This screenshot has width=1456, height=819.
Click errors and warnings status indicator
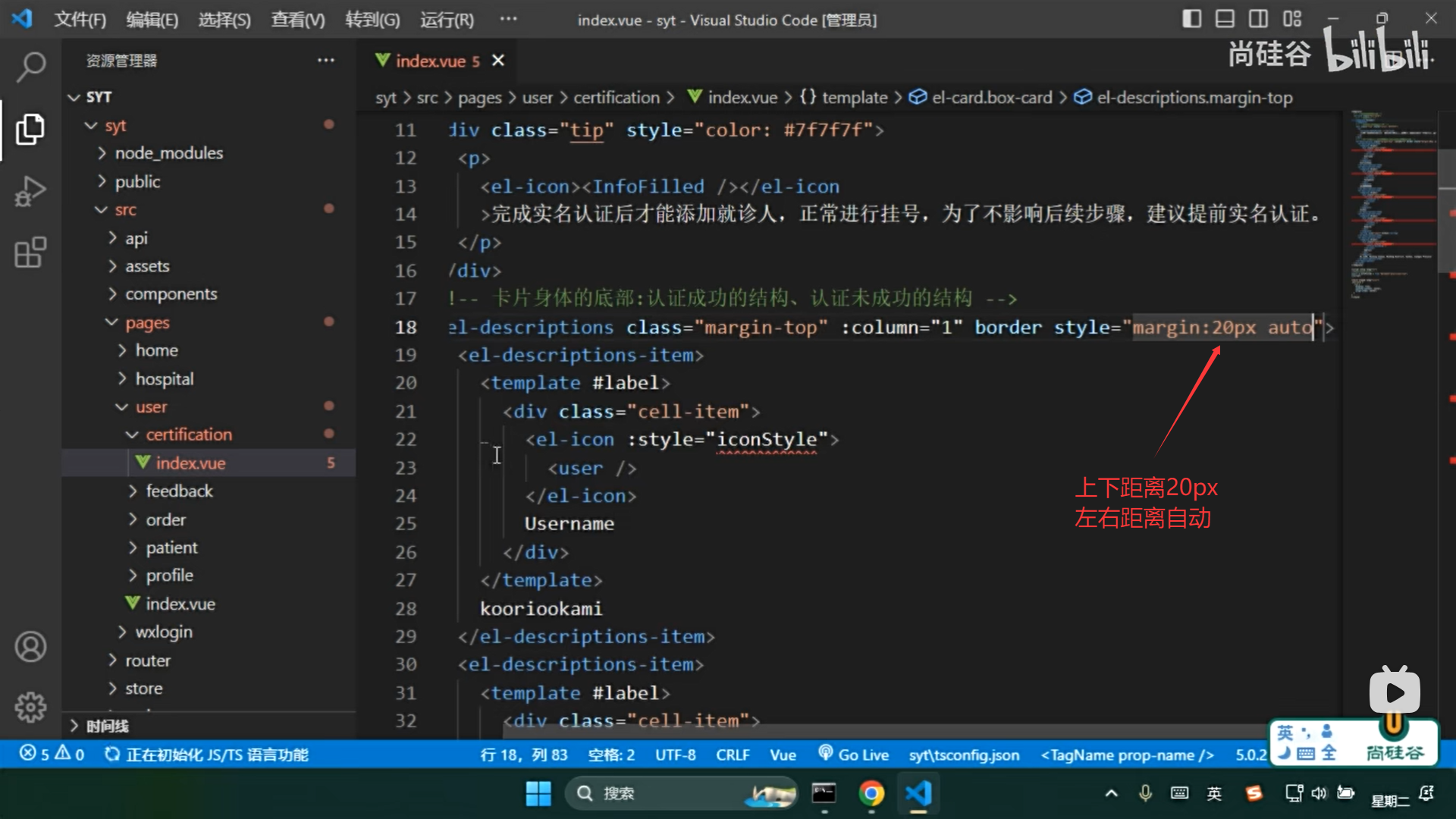52,755
